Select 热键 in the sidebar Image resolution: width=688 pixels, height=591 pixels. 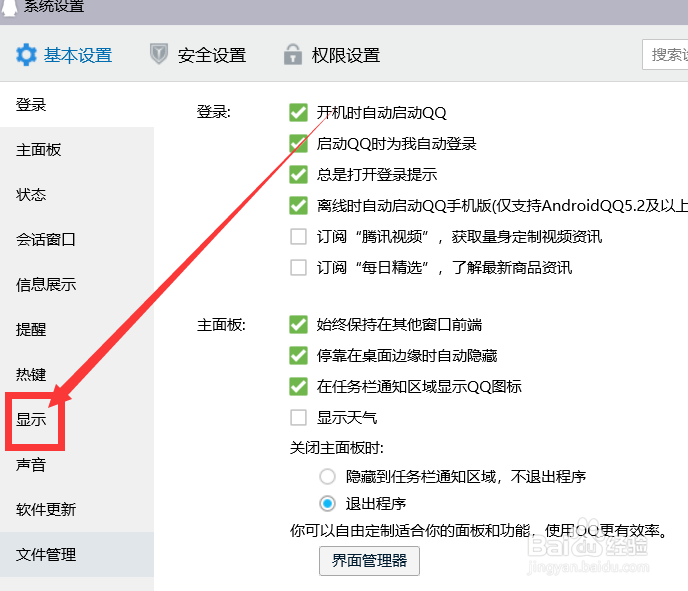77,374
